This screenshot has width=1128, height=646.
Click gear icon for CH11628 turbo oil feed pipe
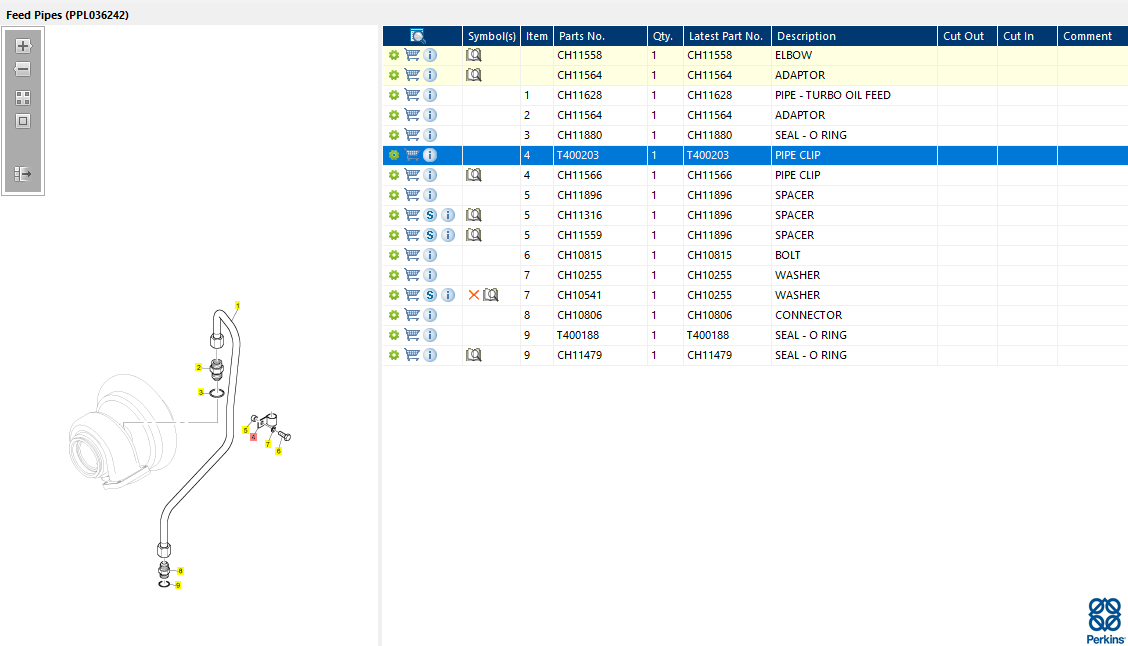pos(394,95)
